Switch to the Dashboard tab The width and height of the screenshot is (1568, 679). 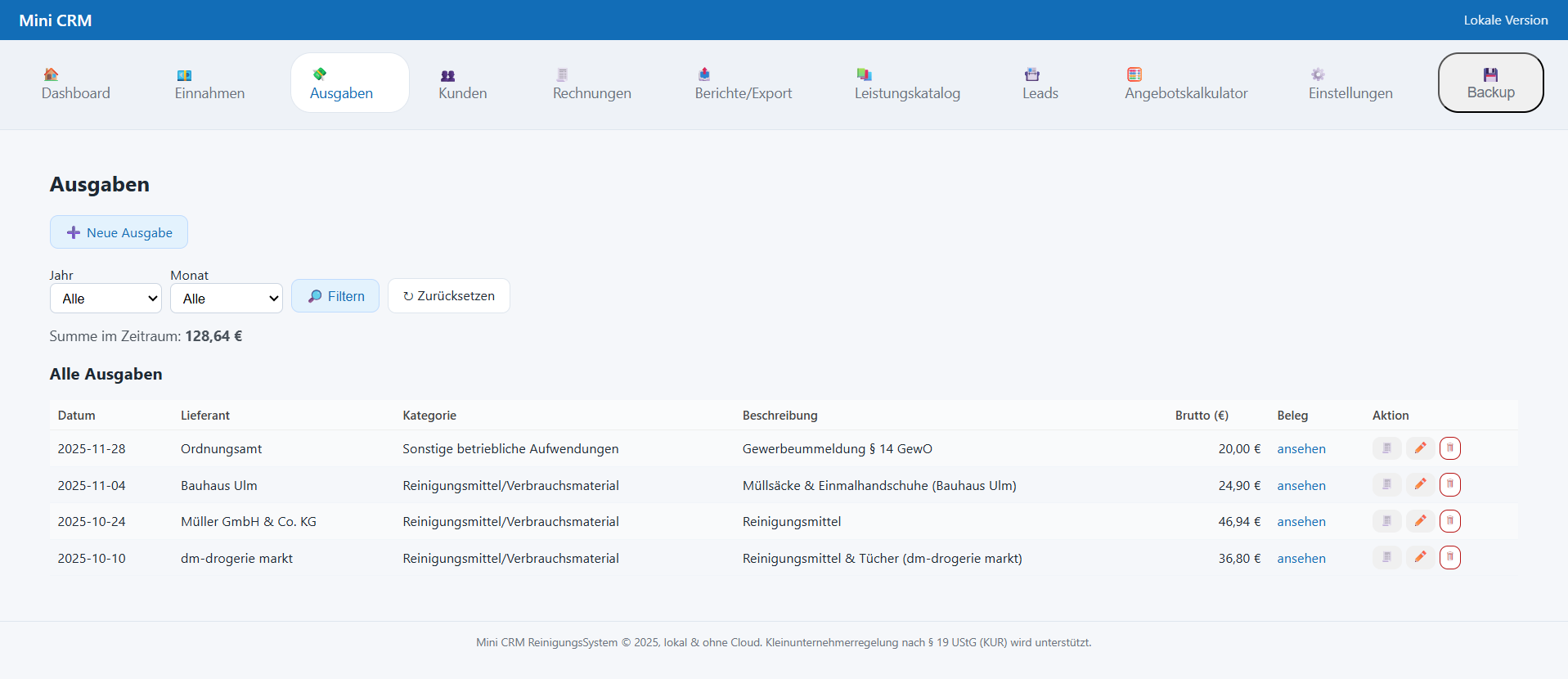tap(76, 83)
